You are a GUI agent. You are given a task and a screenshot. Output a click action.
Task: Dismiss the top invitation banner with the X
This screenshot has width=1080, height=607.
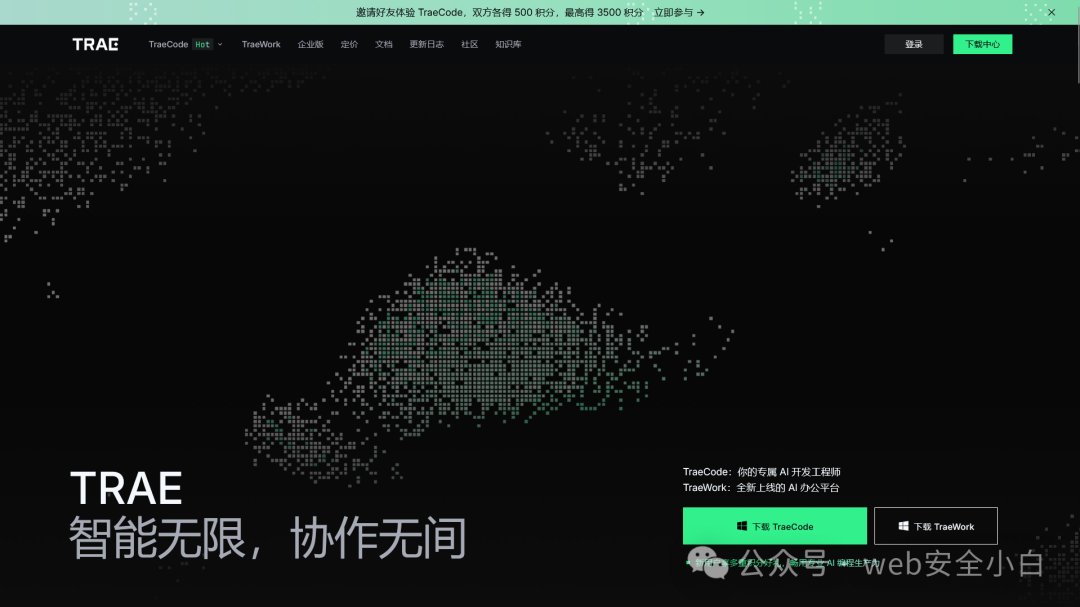click(1051, 12)
